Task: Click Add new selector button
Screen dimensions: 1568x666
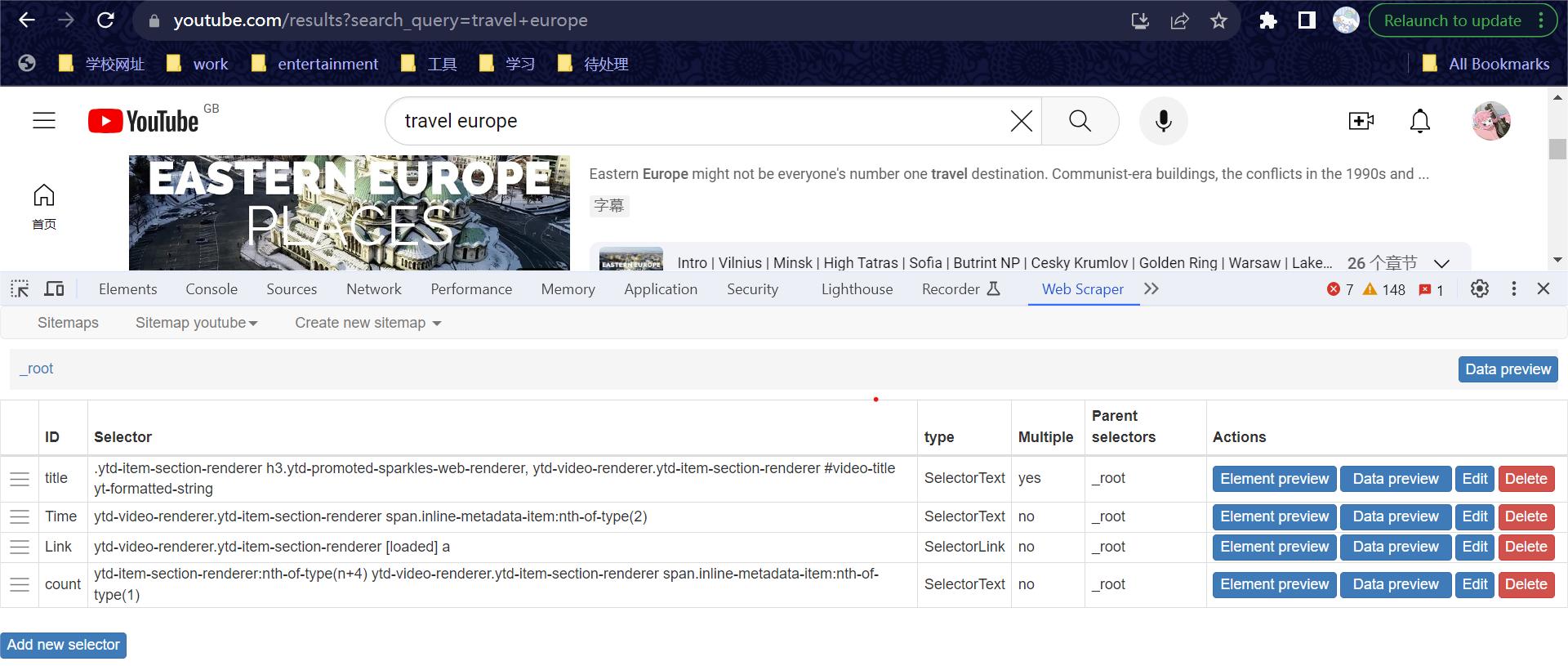Action: pyautogui.click(x=64, y=645)
